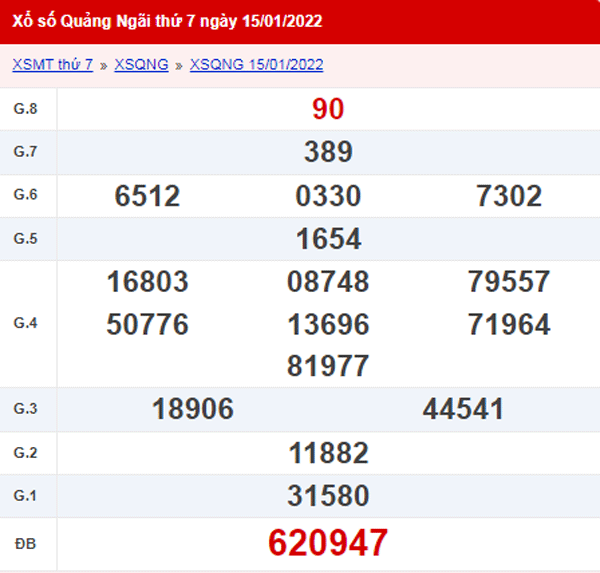Select the G.1 number 31580
The image size is (600, 573).
[x=328, y=496]
